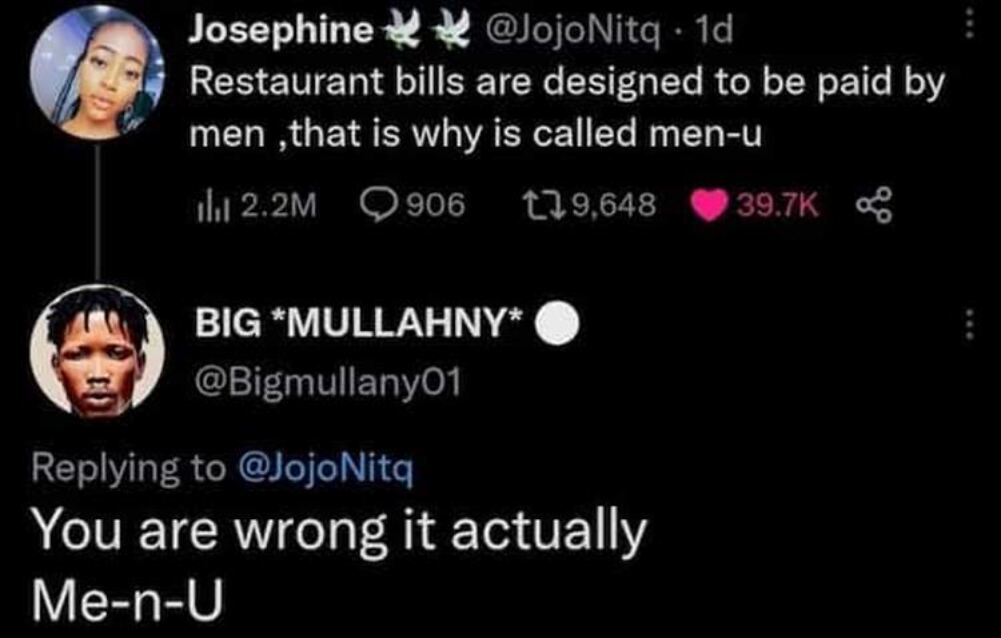
Task: Open three-dot menu on Josephine's tweet
Action: (x=967, y=28)
